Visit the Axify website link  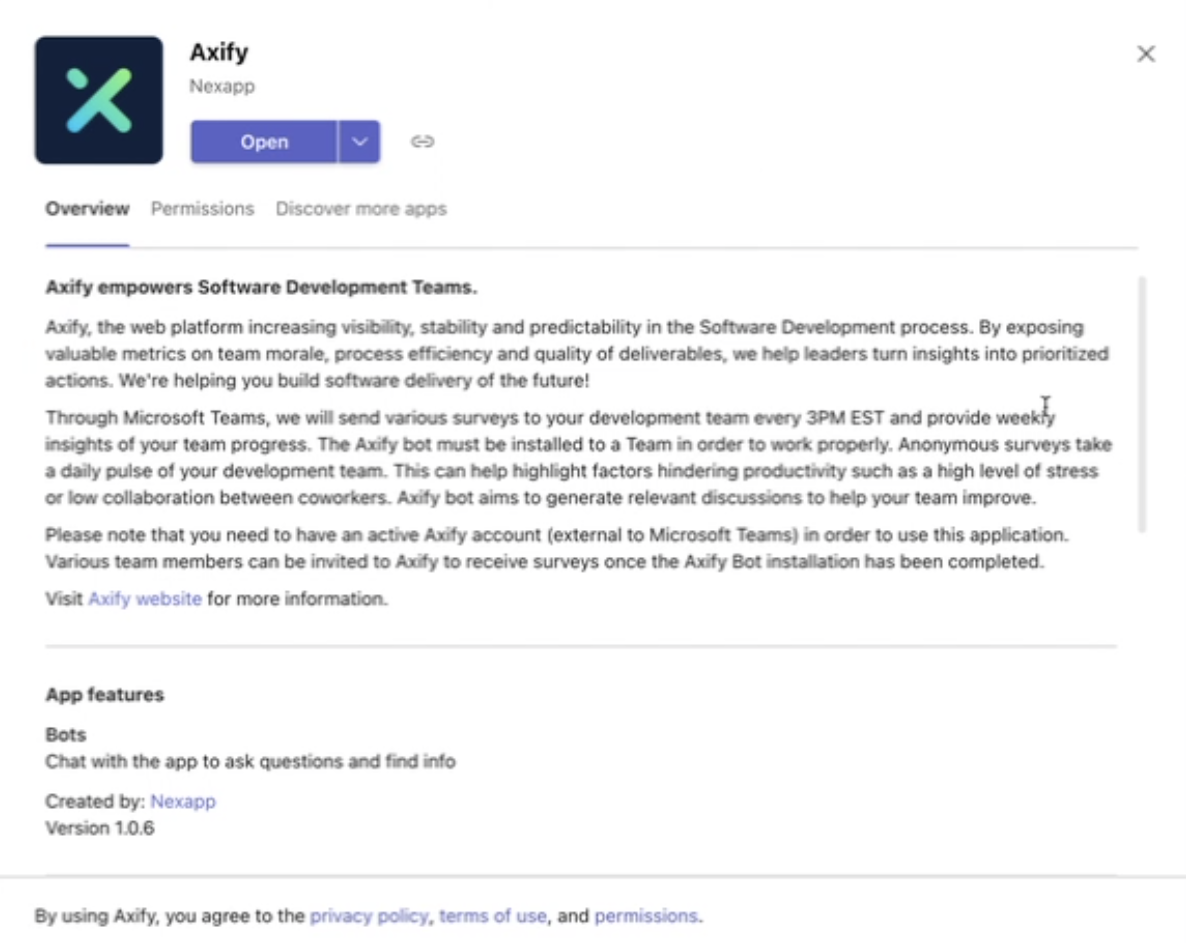[144, 599]
